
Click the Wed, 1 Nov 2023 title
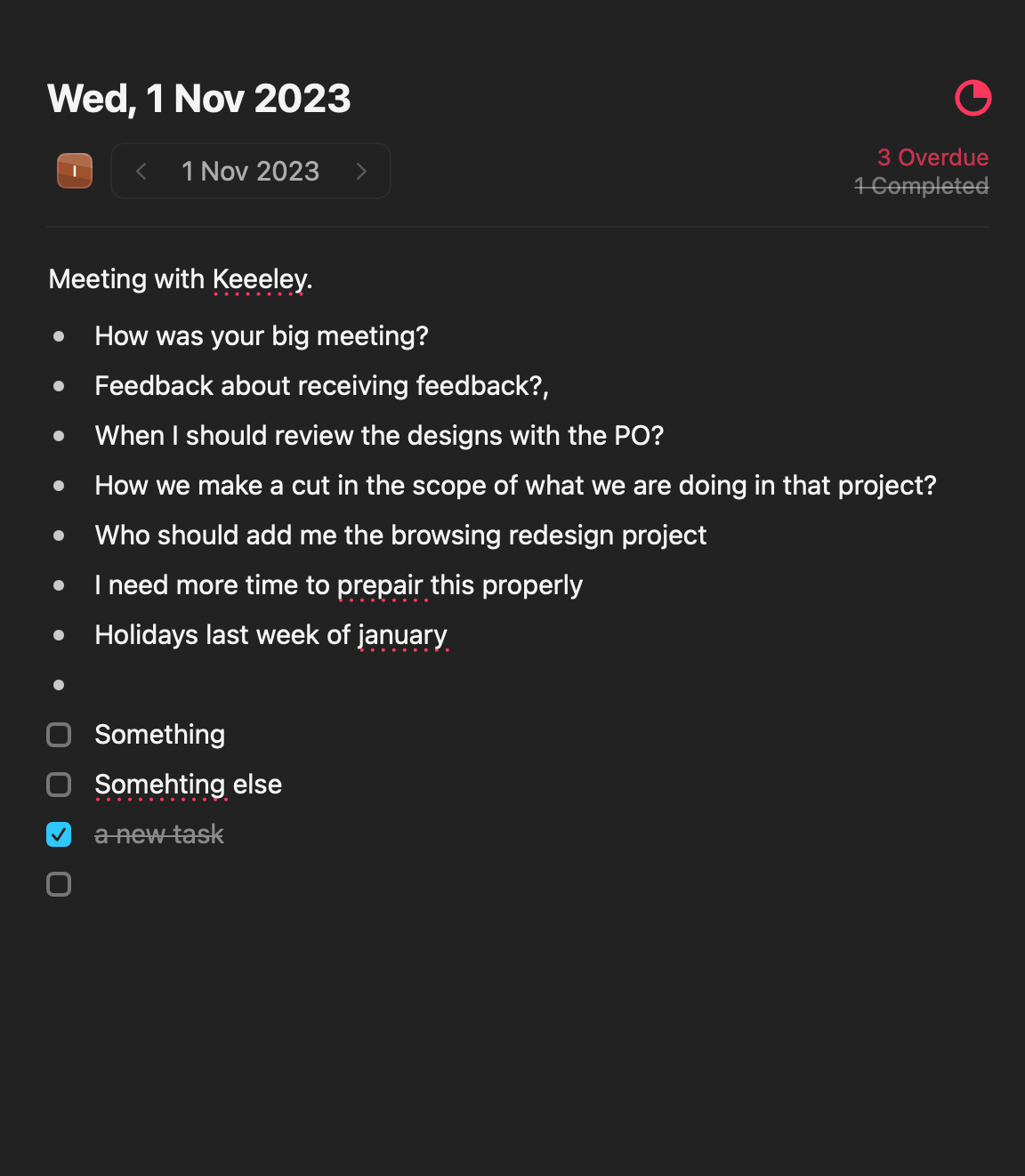click(x=199, y=99)
